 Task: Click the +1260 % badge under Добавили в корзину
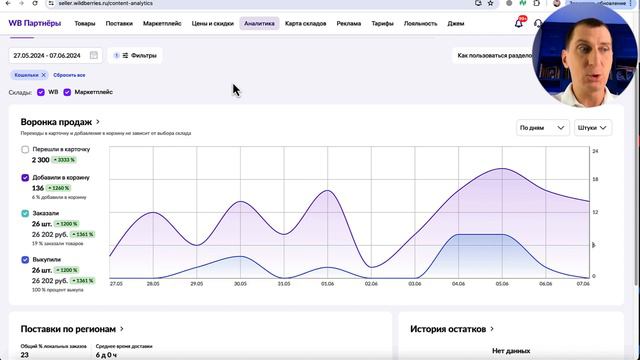click(x=58, y=188)
